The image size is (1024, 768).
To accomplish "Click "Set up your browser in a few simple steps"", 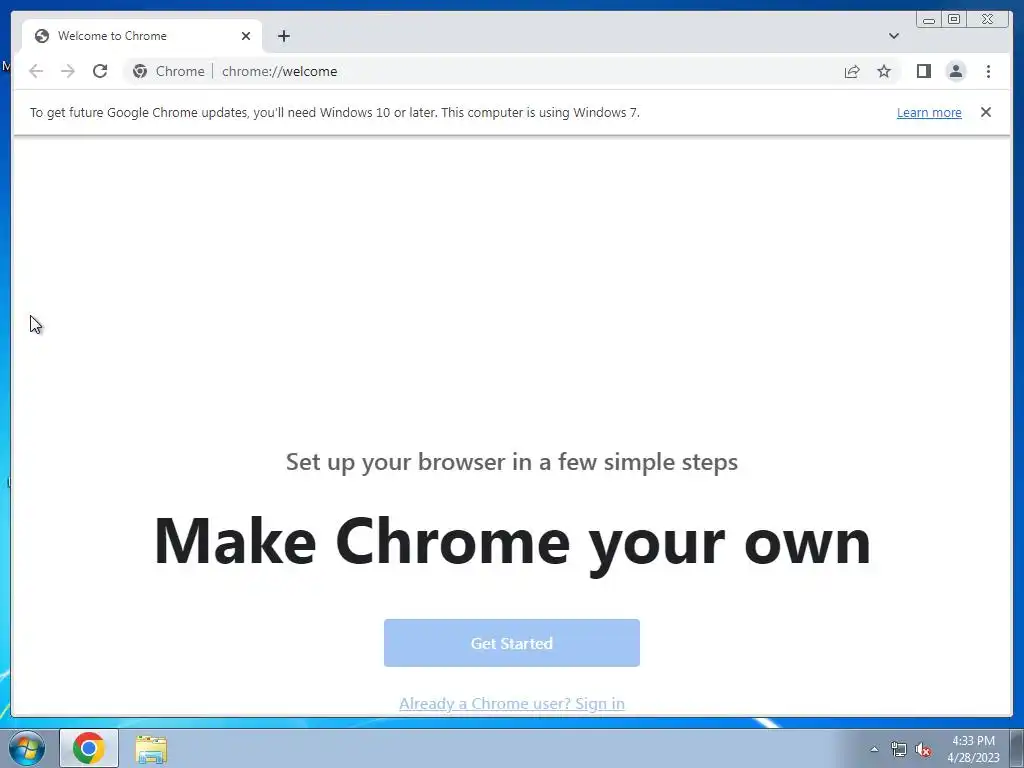I will [512, 462].
